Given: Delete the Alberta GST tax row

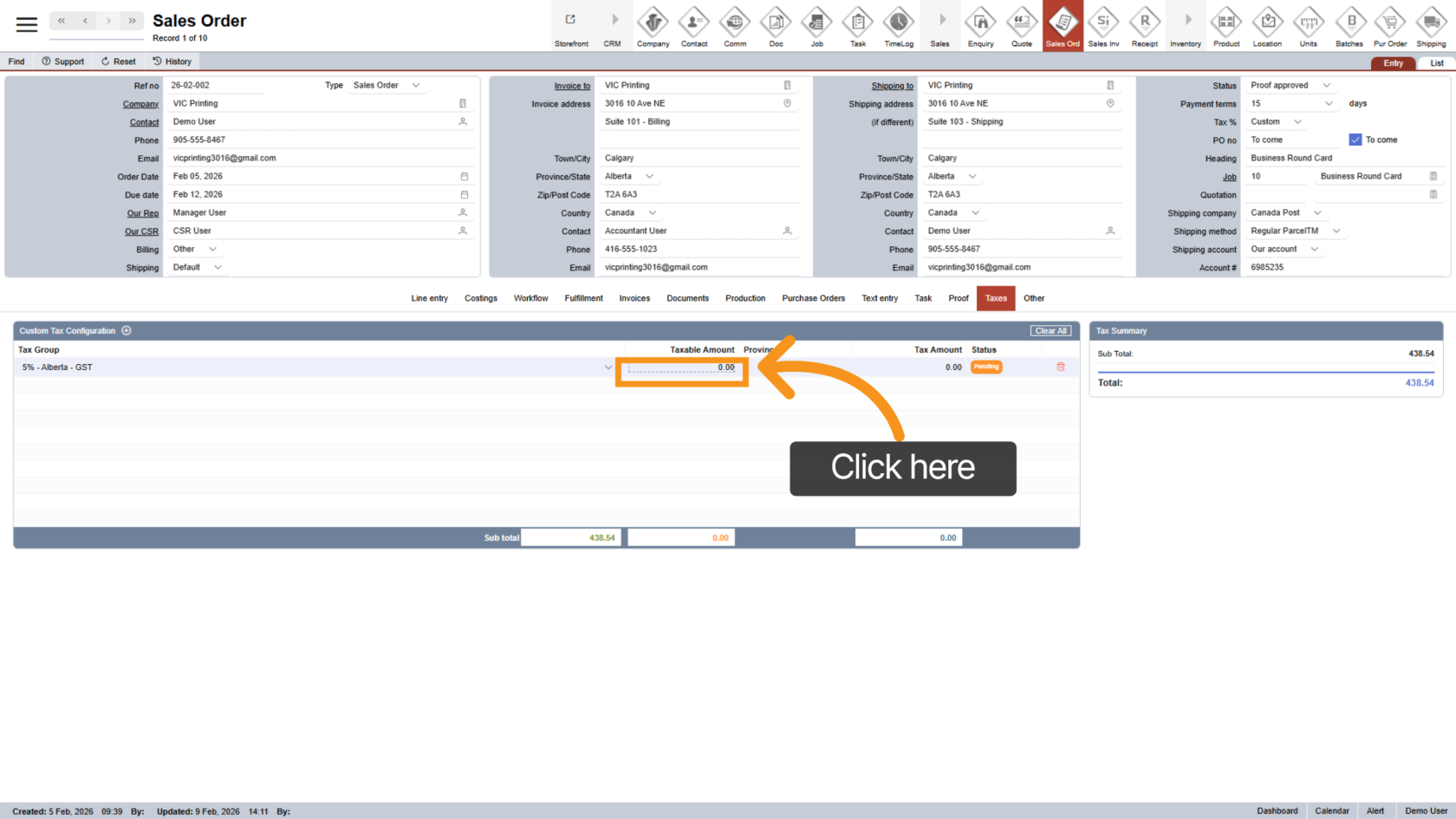Looking at the screenshot, I should pos(1060,367).
